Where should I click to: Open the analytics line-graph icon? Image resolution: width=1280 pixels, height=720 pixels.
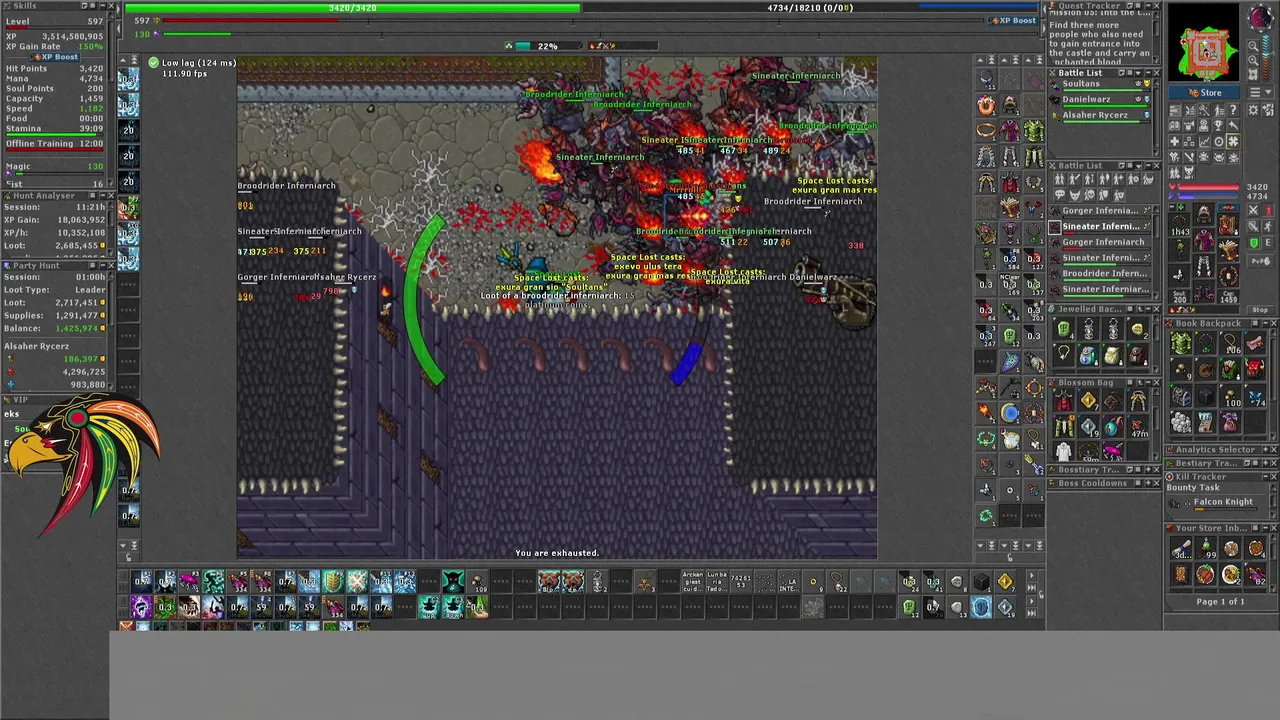pyautogui.click(x=1204, y=142)
